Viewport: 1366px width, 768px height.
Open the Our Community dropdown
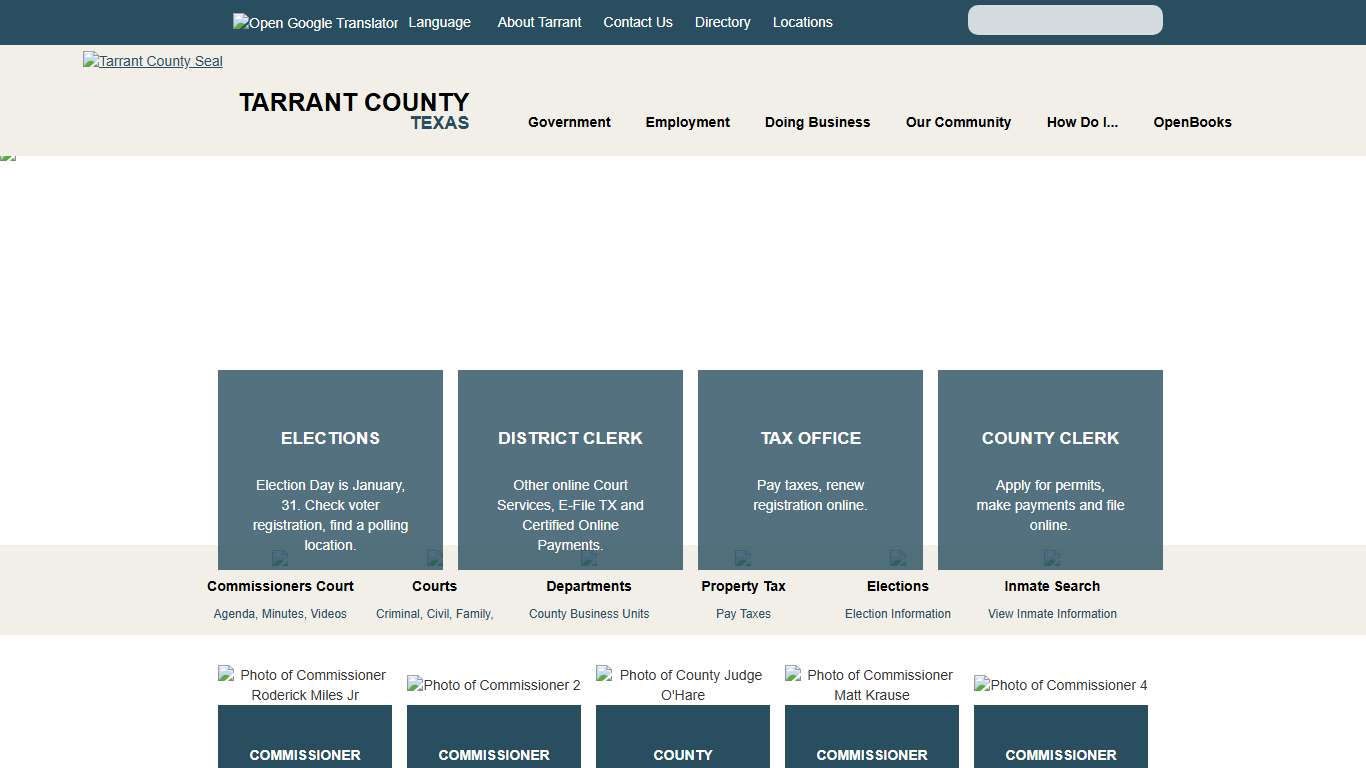pyautogui.click(x=958, y=122)
